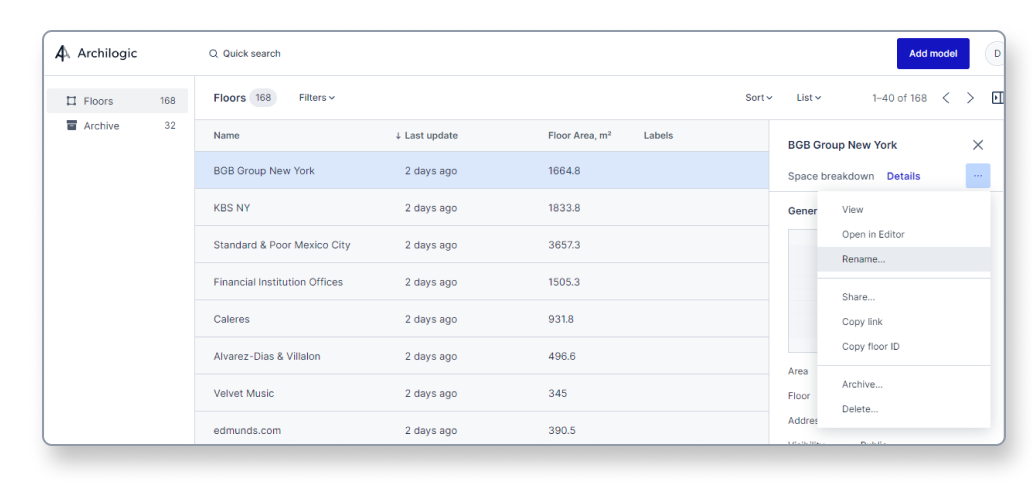Open the Sort dropdown
This screenshot has height=488, width=1032.
click(x=759, y=97)
